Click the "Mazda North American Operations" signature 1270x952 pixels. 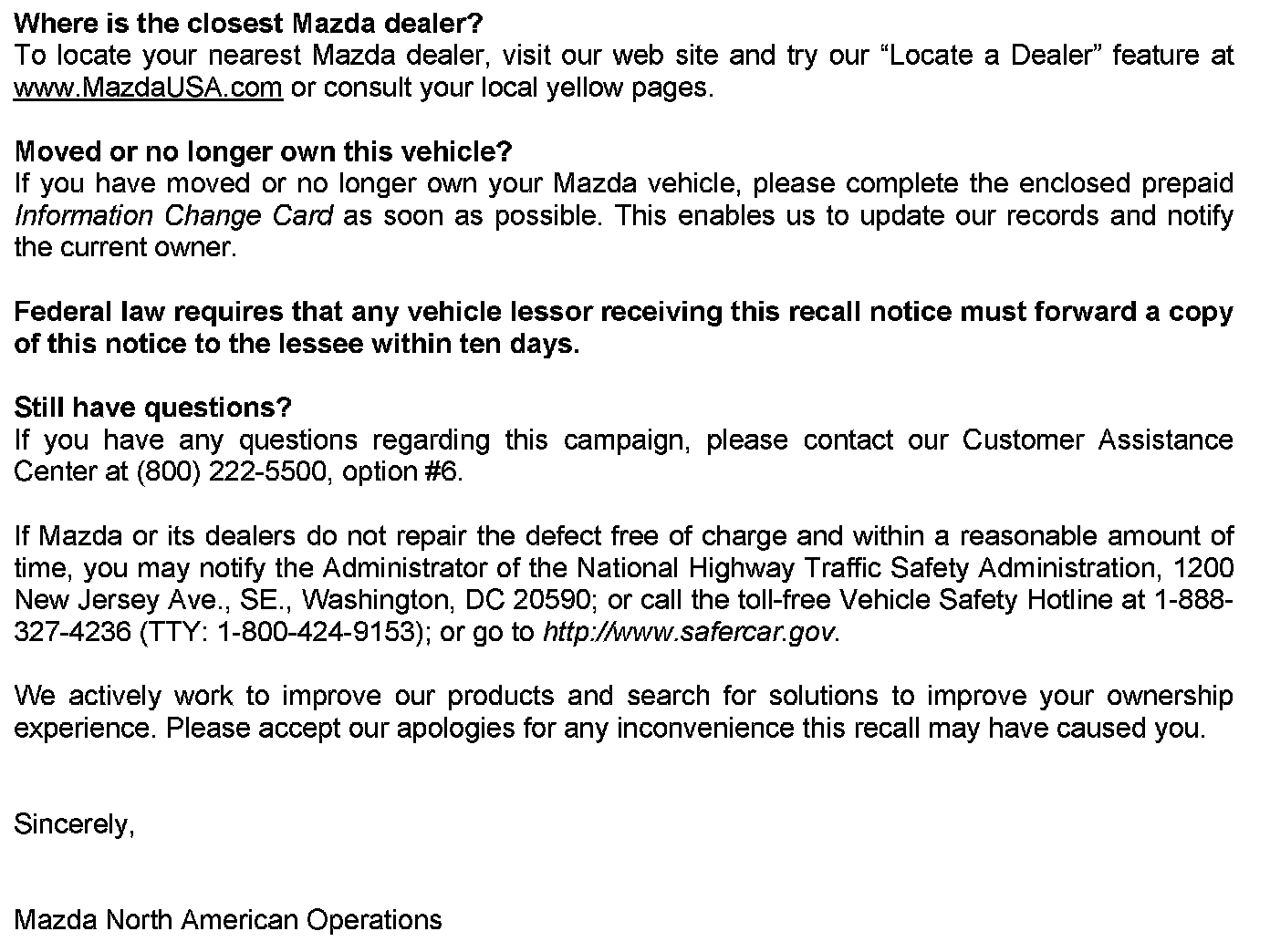(x=228, y=919)
